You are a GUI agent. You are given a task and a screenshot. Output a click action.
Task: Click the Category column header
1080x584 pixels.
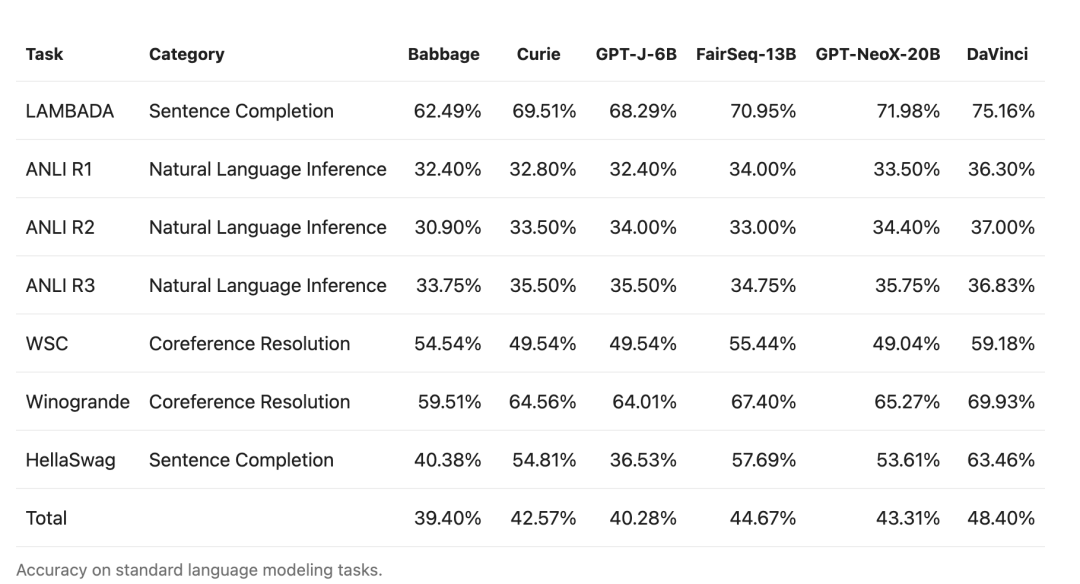point(186,54)
